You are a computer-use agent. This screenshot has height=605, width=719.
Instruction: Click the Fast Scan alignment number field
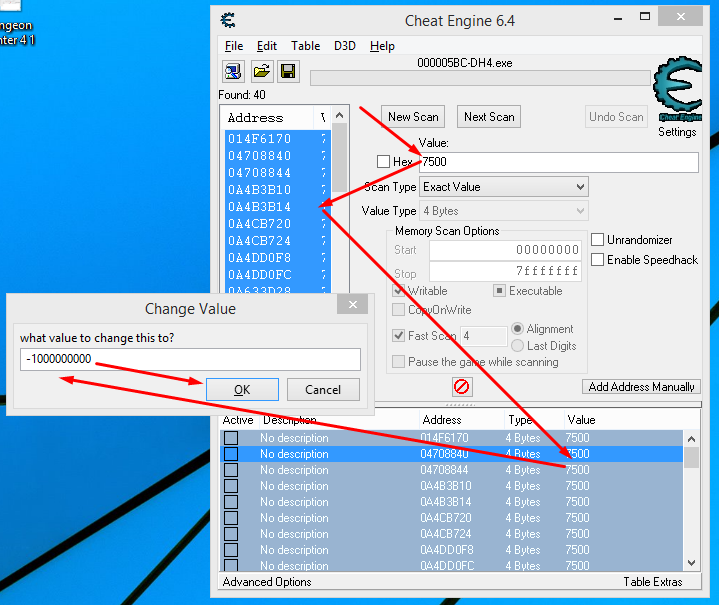(484, 336)
